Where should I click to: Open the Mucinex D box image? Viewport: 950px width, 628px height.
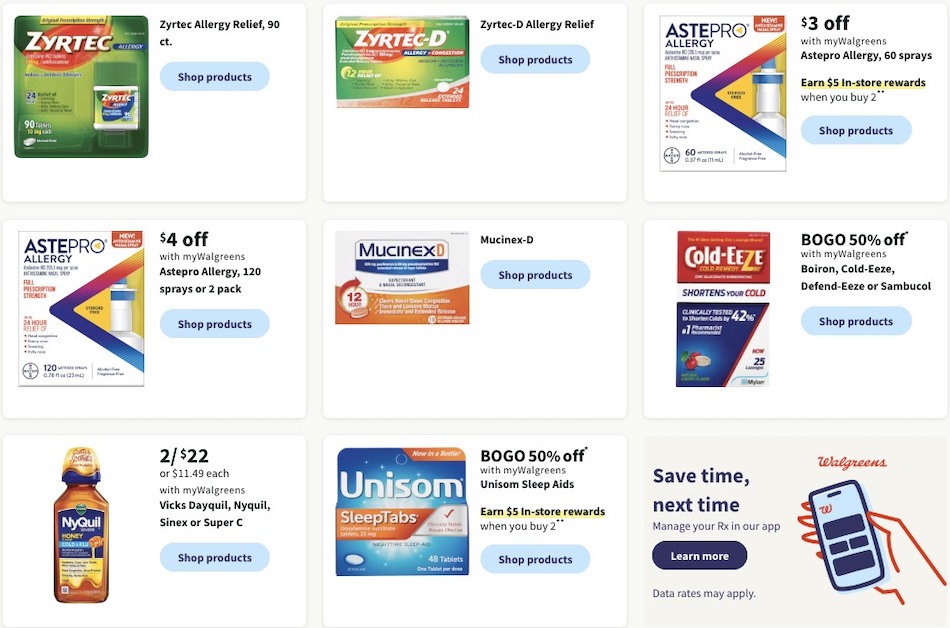click(402, 277)
